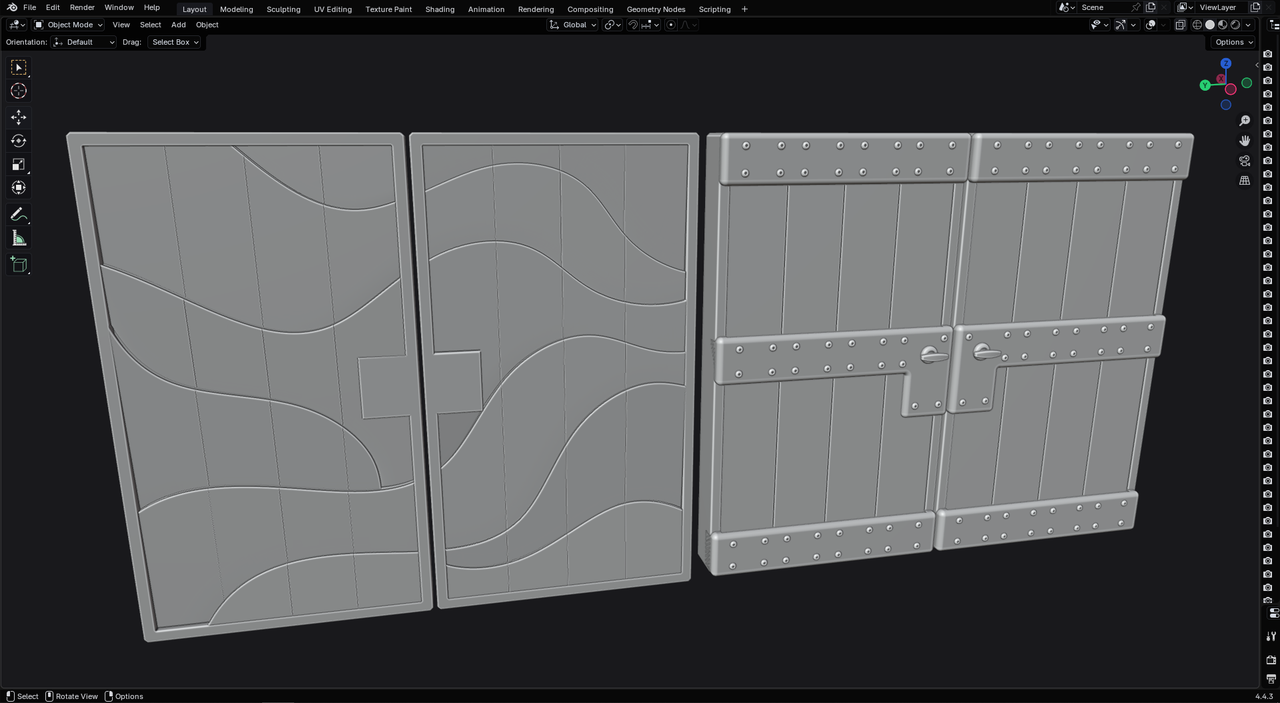Viewport: 1280px width, 703px height.
Task: Select the Annotate pencil tool
Action: [18, 214]
